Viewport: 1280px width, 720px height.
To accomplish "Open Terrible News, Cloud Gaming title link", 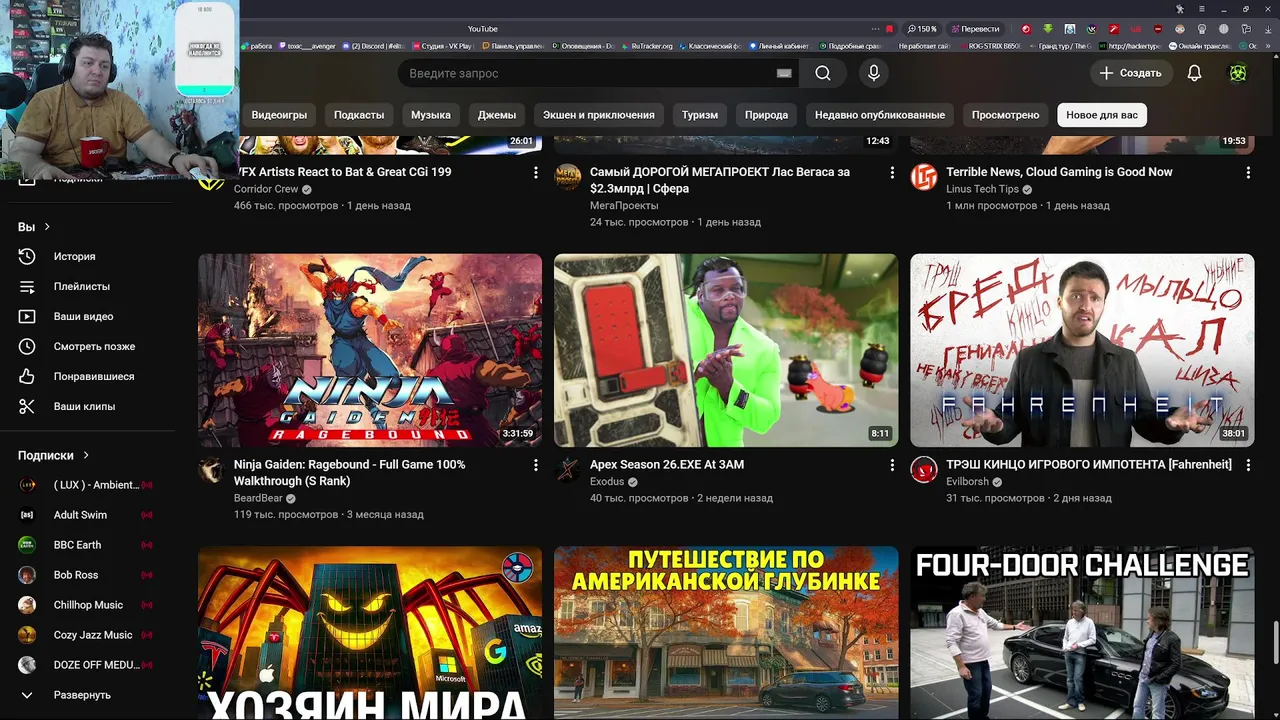I will (x=1059, y=172).
